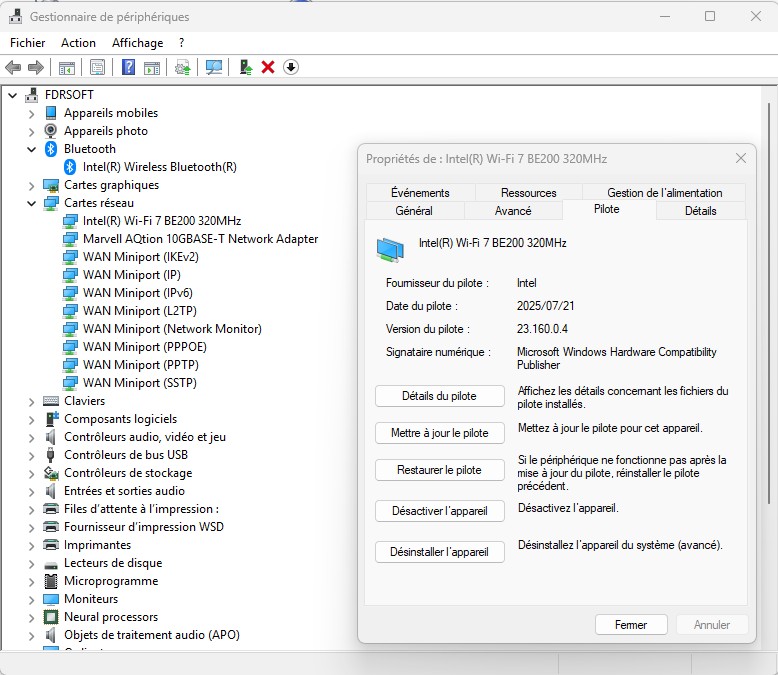Click the enable device icon with green arrow
Viewport: 778px width, 675px height.
pos(245,67)
